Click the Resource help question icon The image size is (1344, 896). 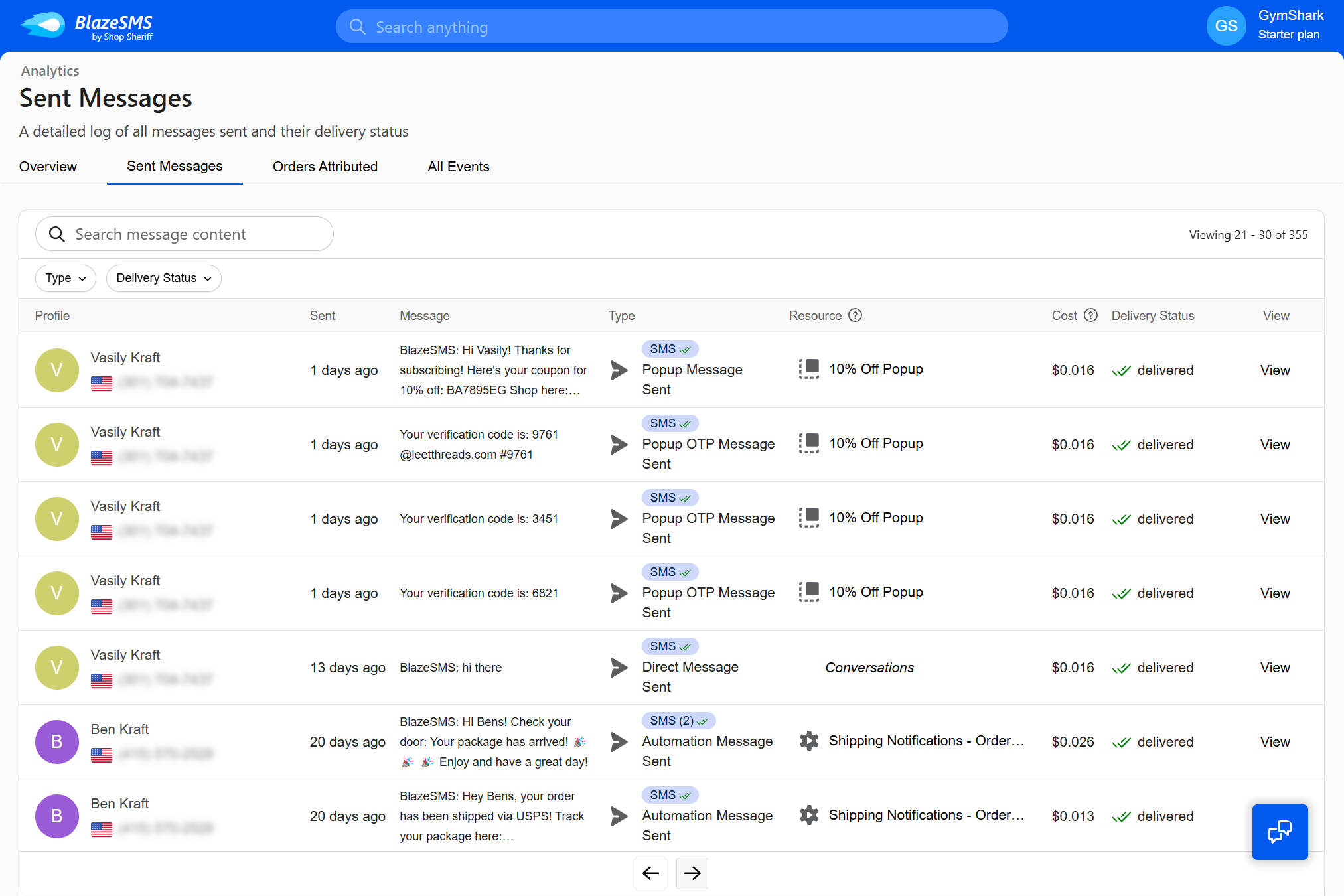(x=856, y=315)
